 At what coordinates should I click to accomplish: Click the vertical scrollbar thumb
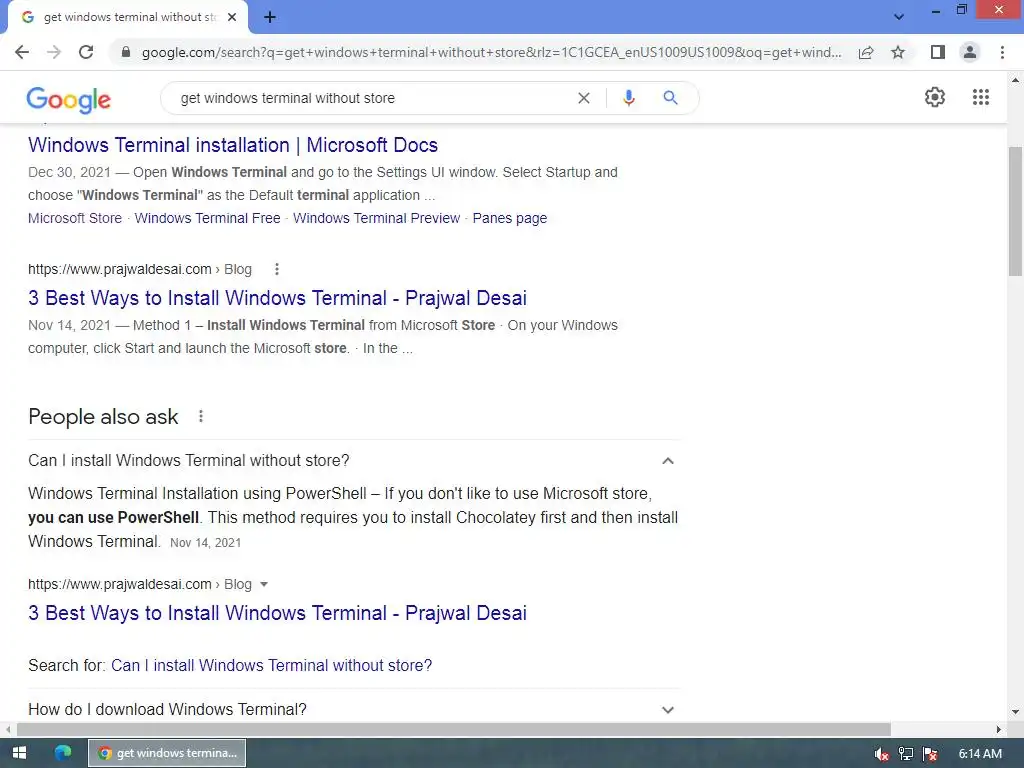click(1015, 212)
